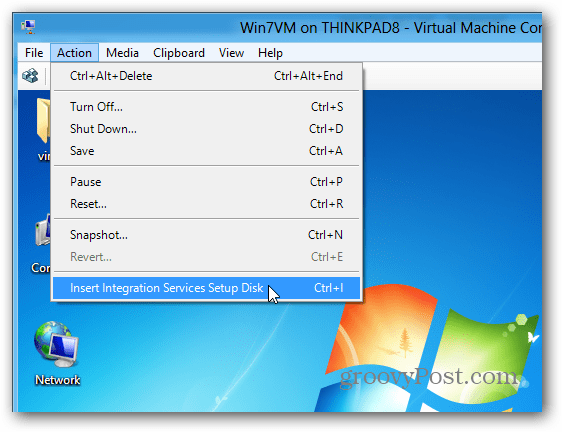Open the Media menu
Image resolution: width=562 pixels, height=432 pixels.
122,53
